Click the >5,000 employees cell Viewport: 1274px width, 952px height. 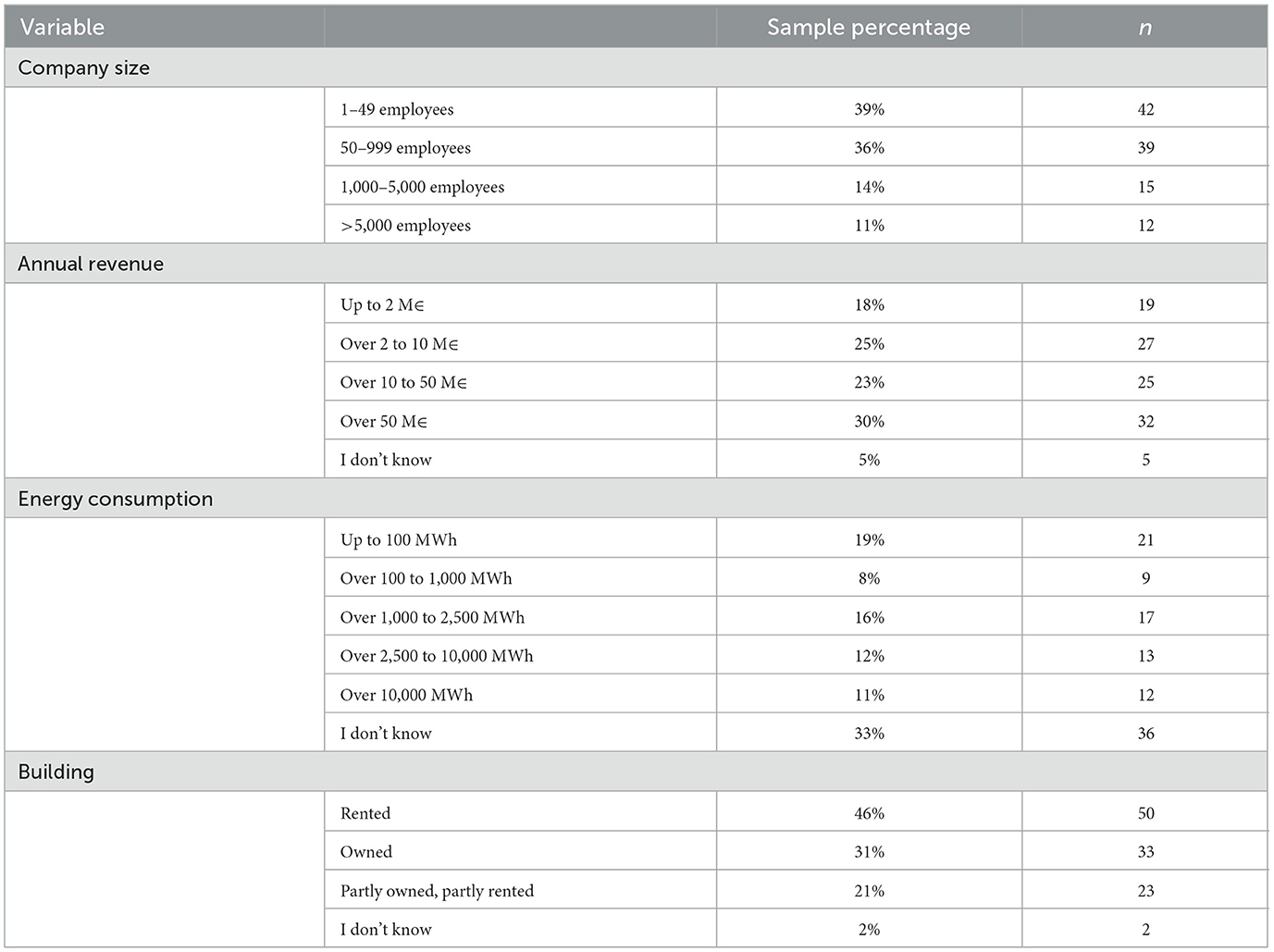pyautogui.click(x=405, y=226)
